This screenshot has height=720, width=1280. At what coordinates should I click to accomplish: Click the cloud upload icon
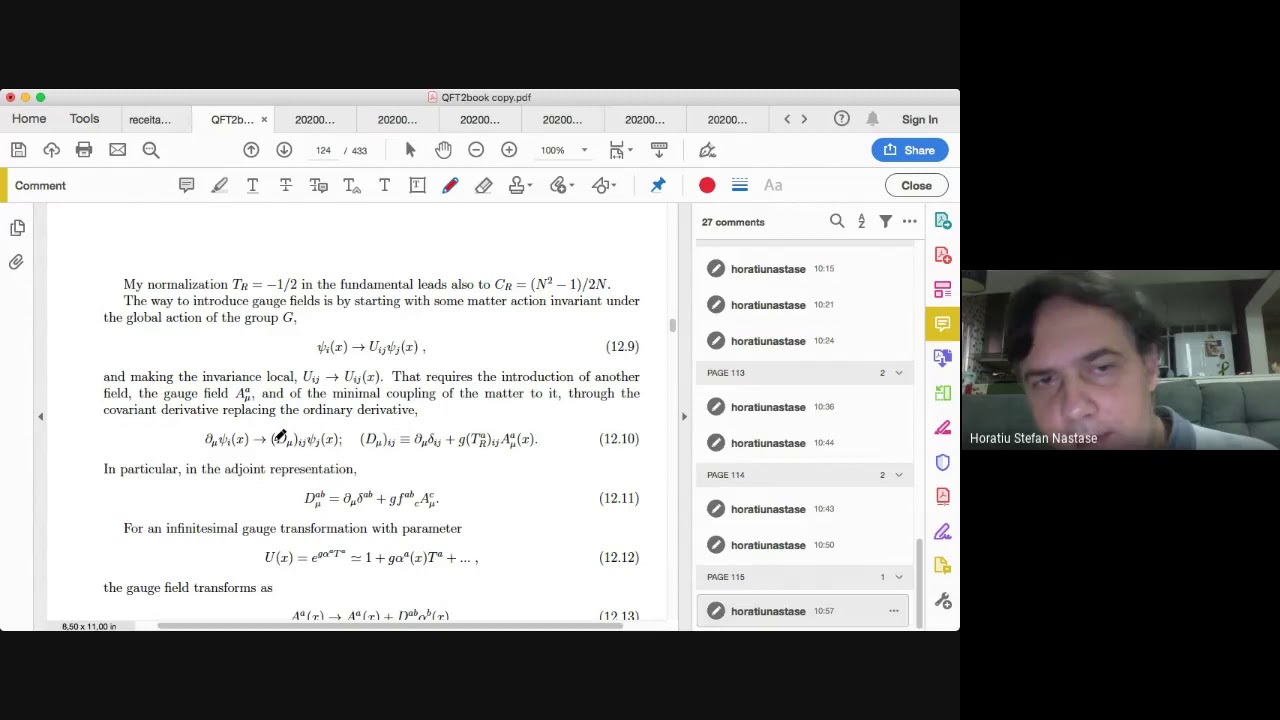tap(51, 150)
